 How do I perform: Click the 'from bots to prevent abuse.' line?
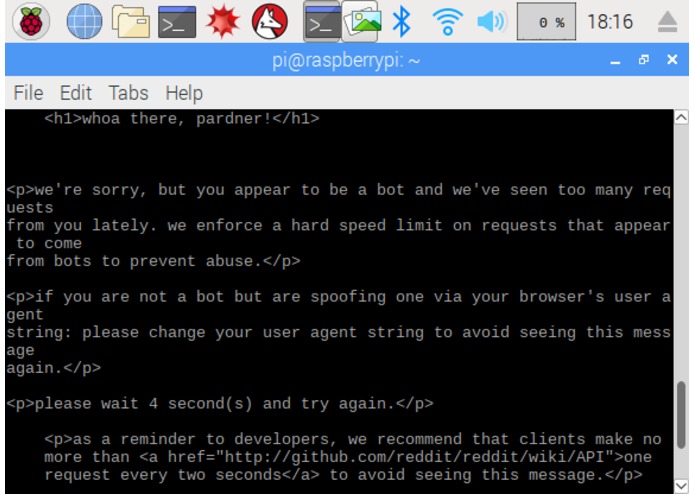(153, 261)
